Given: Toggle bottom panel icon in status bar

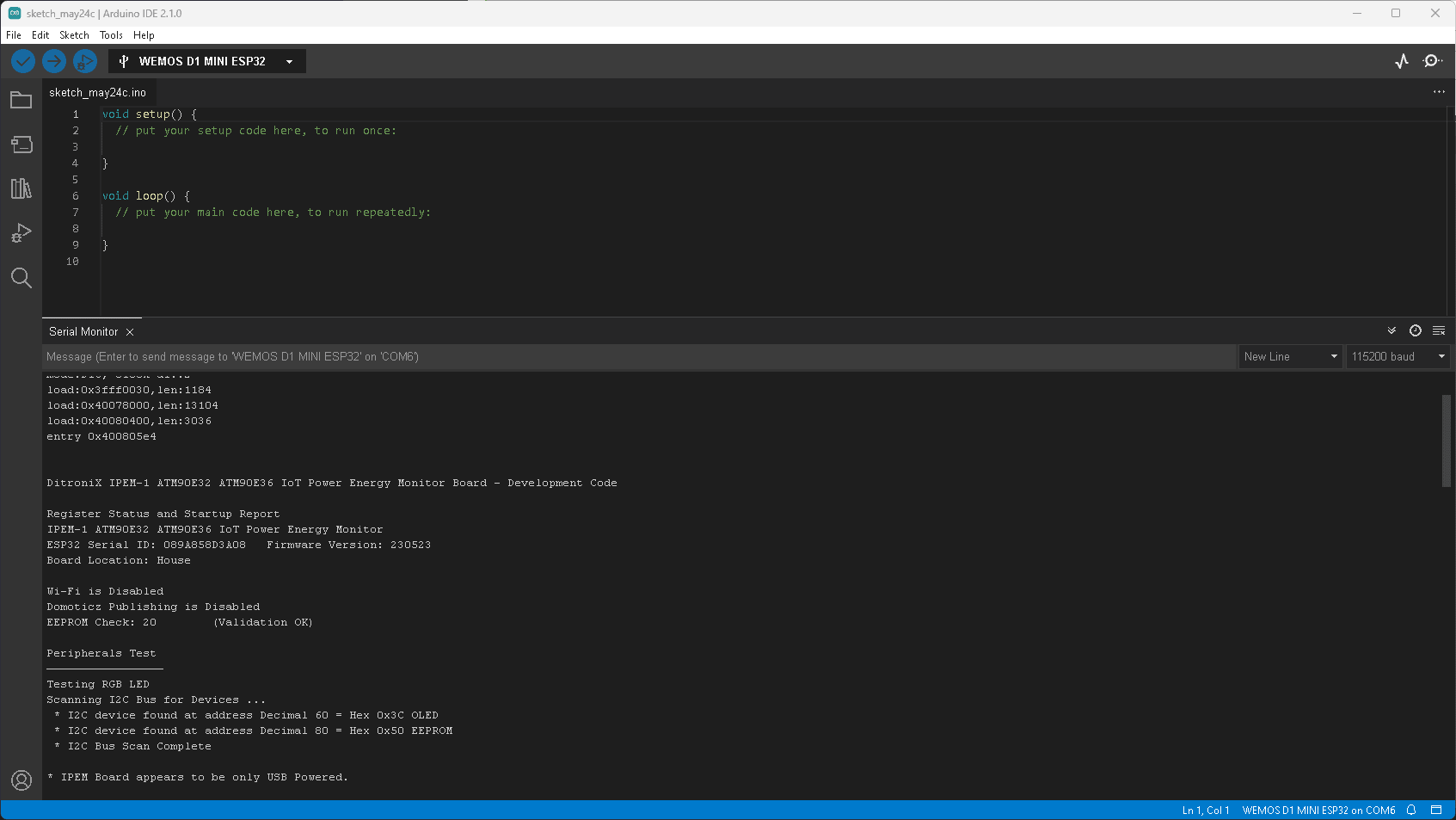Looking at the screenshot, I should coord(1436,810).
